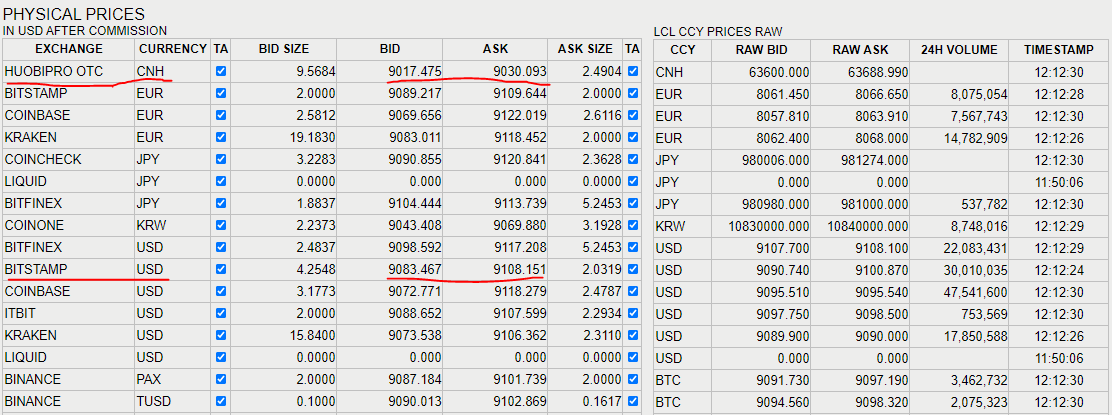Click raw bid value 9107.700
Screen dimensions: 1112x415
pyautogui.click(x=782, y=248)
